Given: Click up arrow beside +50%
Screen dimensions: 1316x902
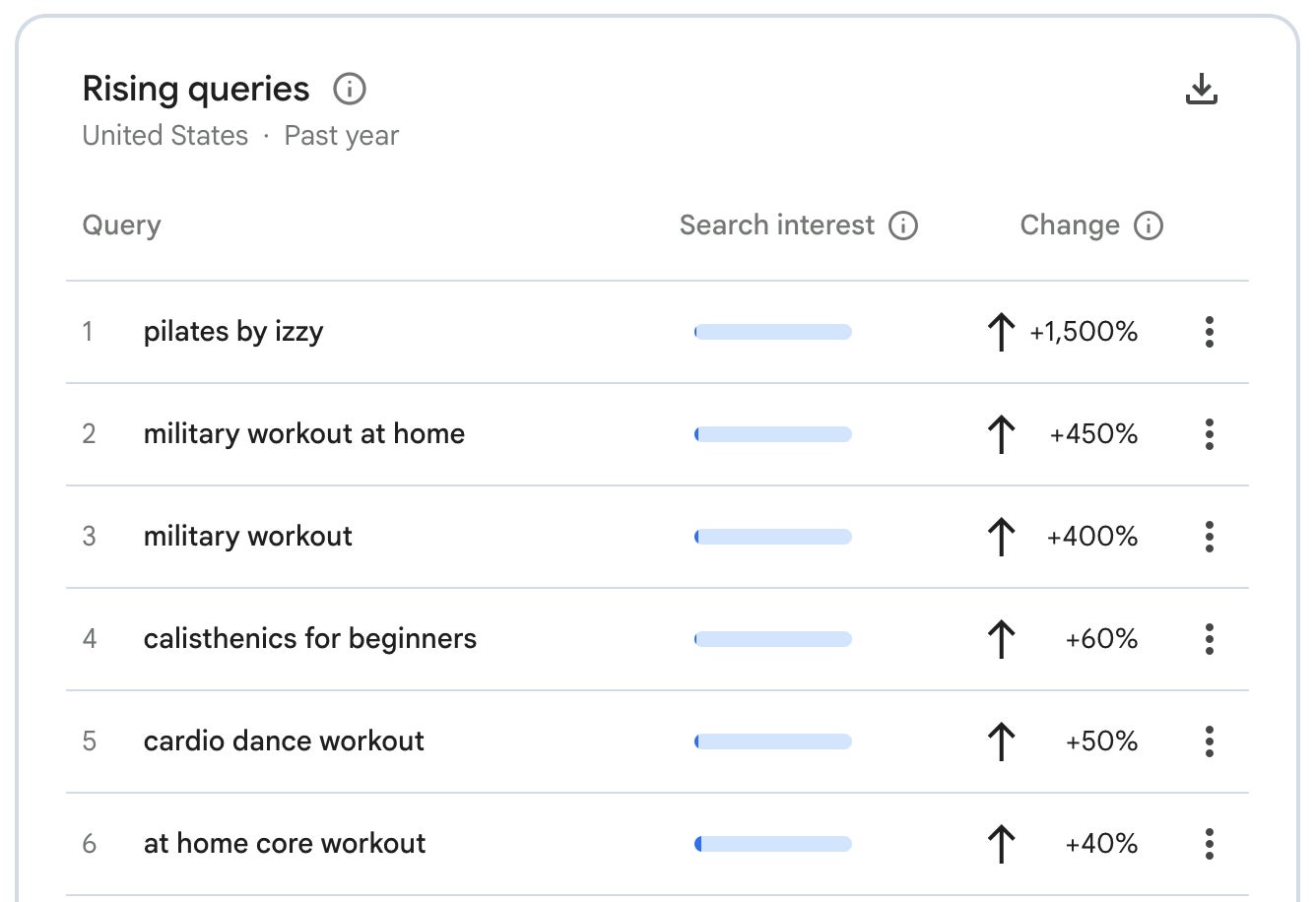Looking at the screenshot, I should [1001, 741].
